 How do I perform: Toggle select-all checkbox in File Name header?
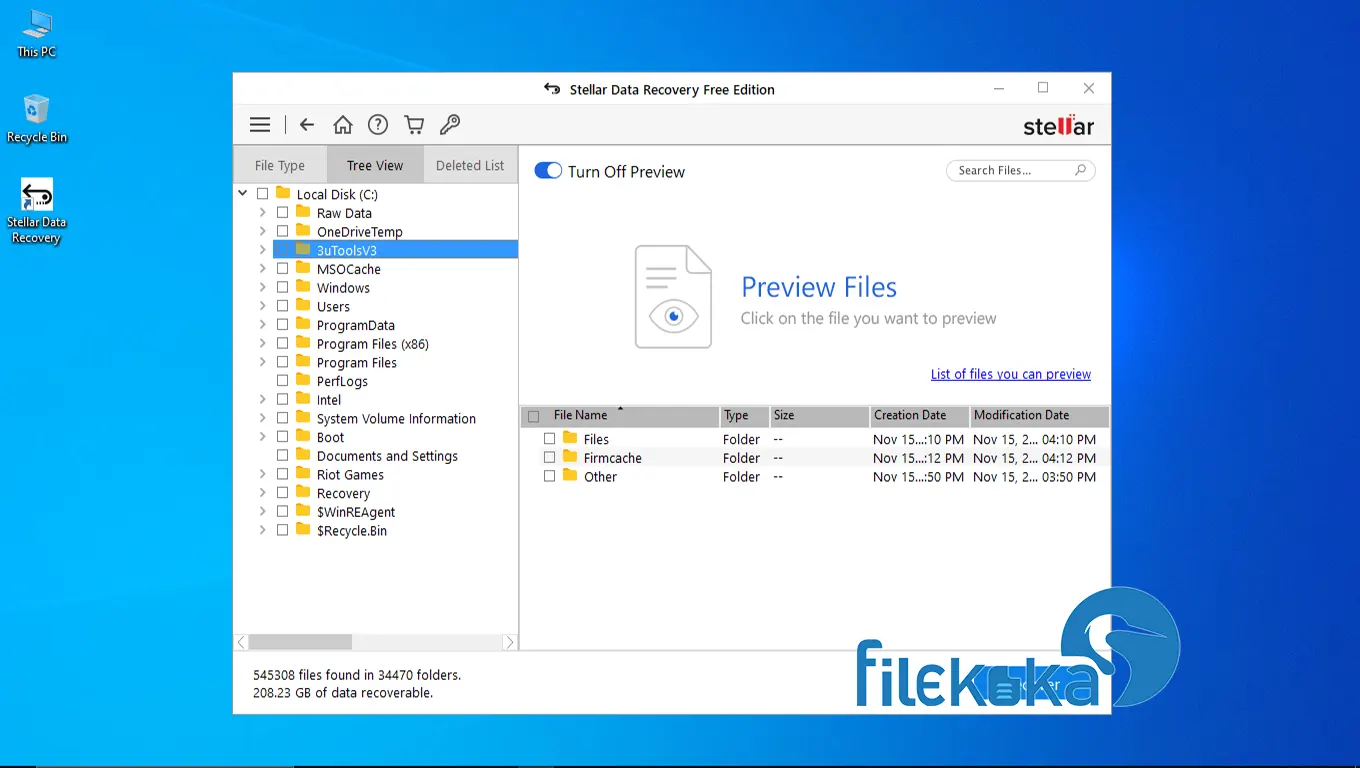pos(533,416)
